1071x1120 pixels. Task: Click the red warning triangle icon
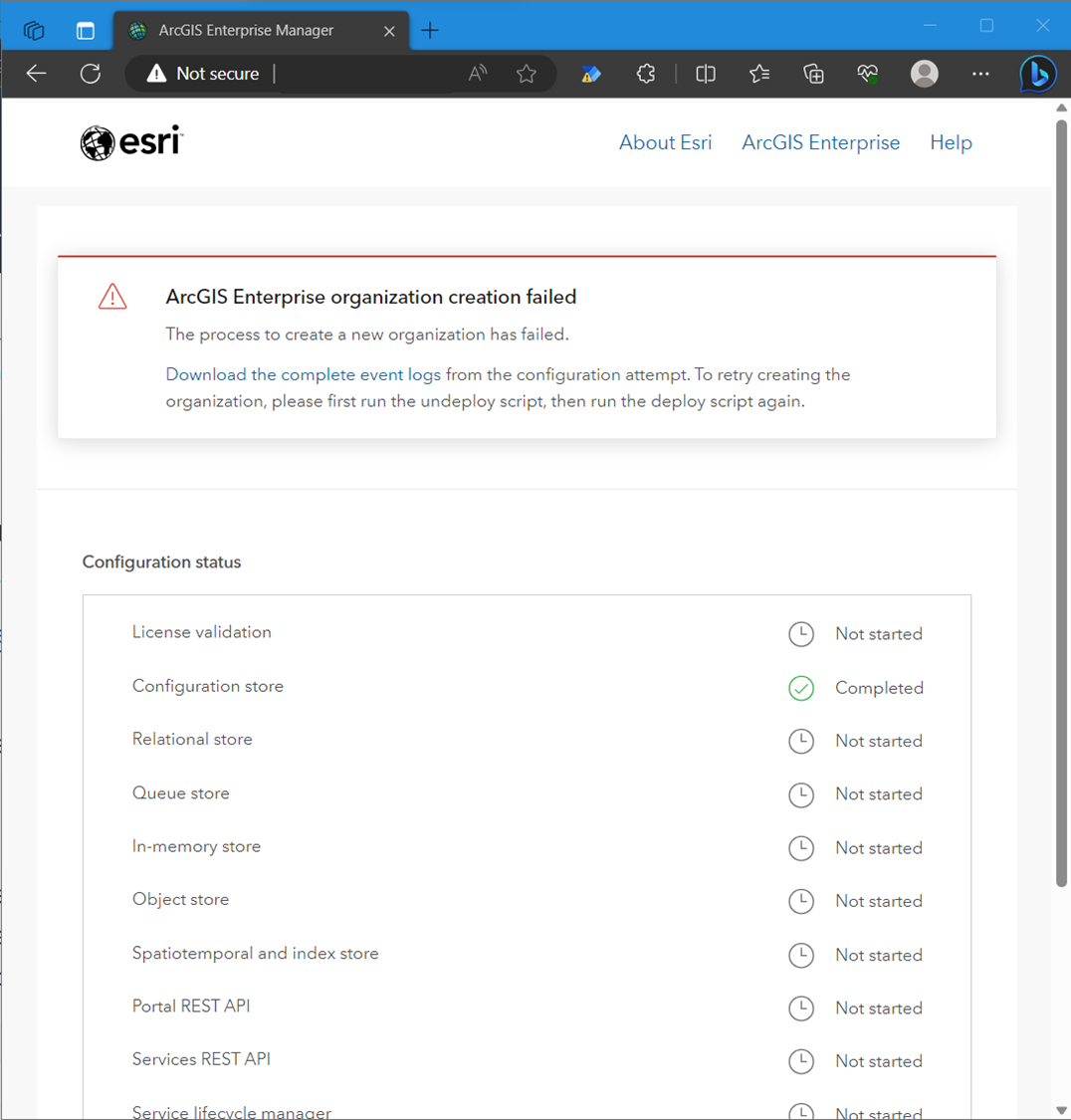click(112, 297)
